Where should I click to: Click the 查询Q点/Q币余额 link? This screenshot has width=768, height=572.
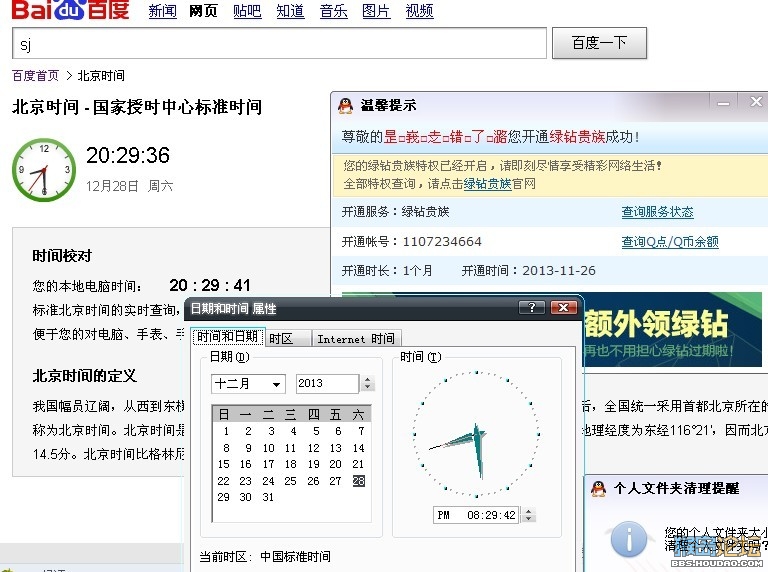click(670, 241)
